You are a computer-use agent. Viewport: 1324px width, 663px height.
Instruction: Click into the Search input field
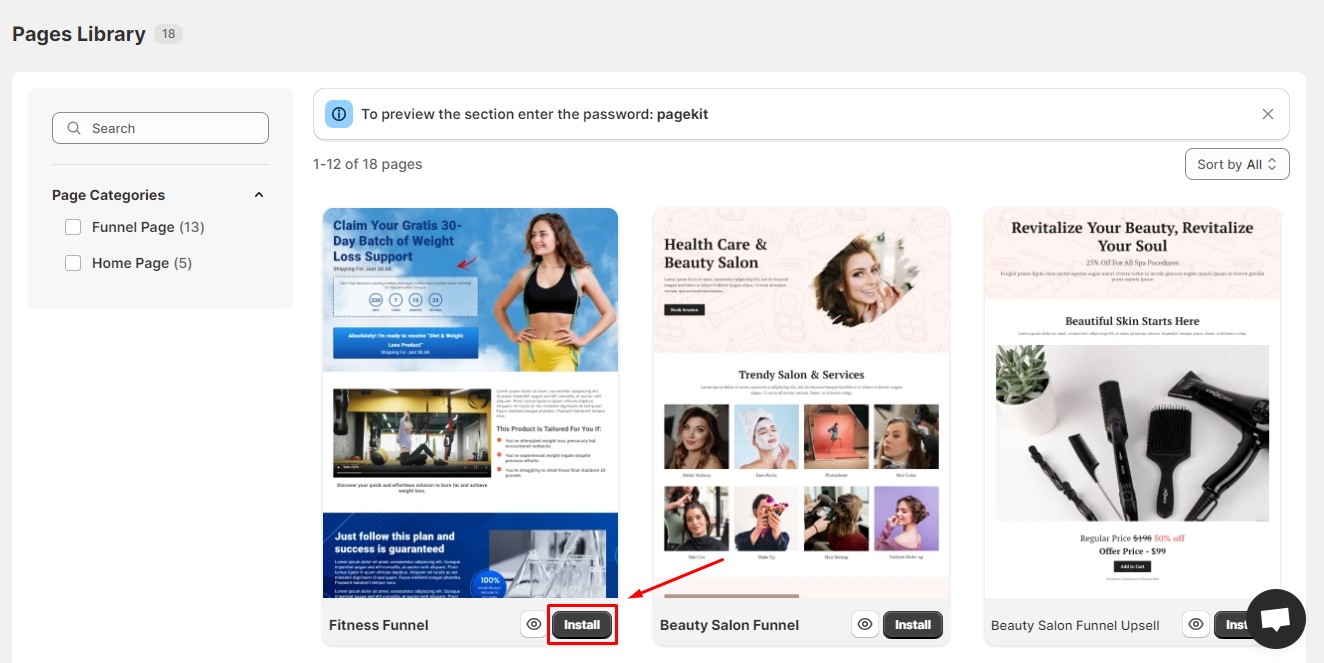[170, 128]
